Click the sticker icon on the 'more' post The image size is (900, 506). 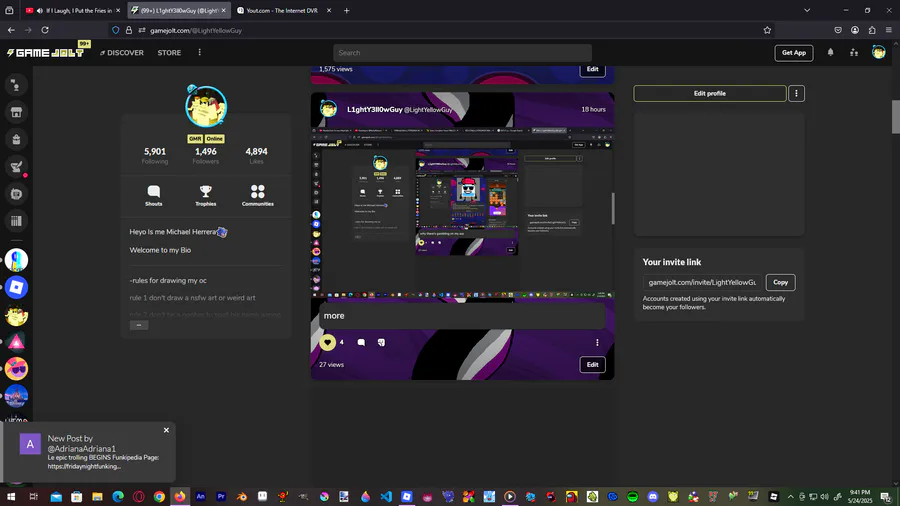[x=381, y=342]
